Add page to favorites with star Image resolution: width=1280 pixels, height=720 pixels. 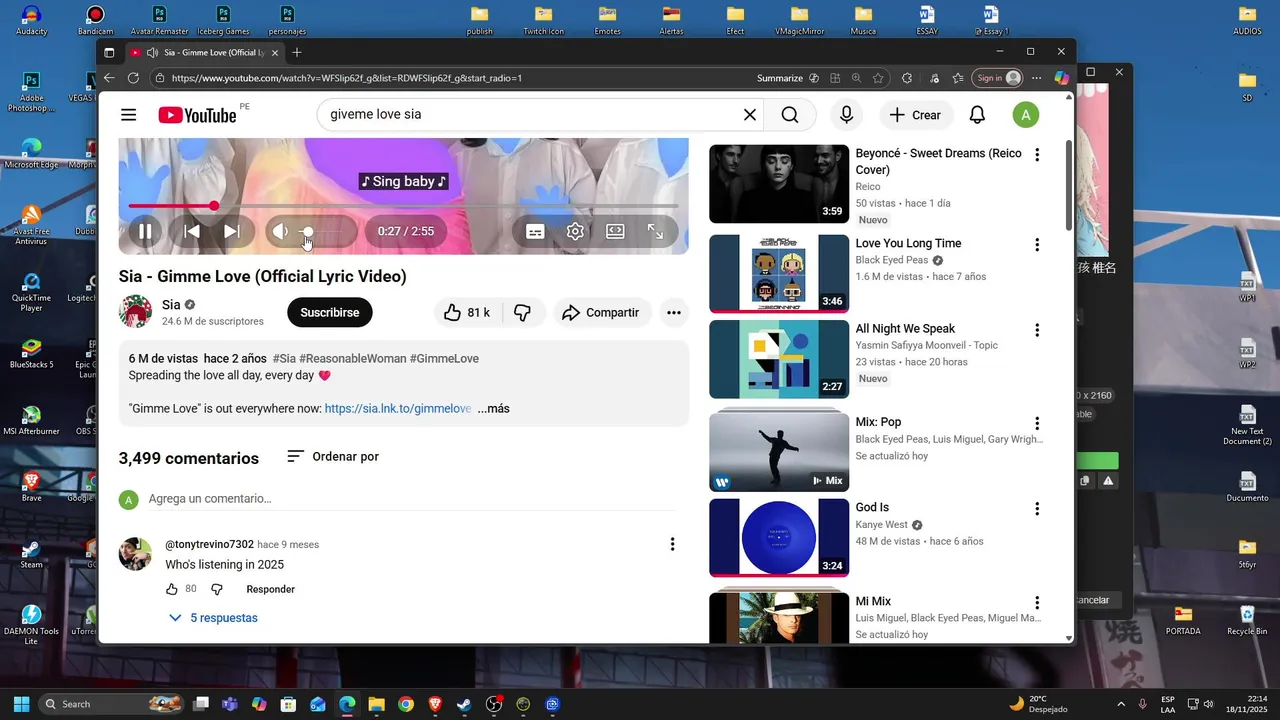[x=878, y=78]
